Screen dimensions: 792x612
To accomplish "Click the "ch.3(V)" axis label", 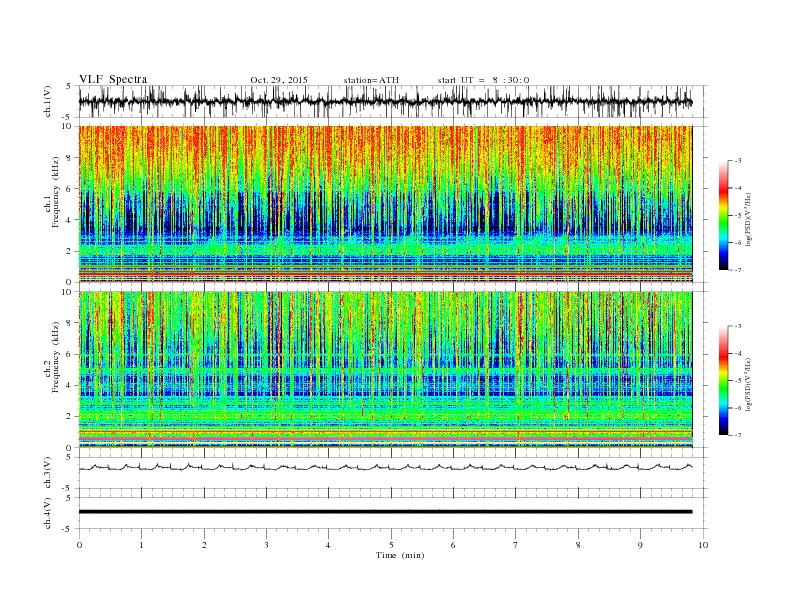I will (48, 473).
